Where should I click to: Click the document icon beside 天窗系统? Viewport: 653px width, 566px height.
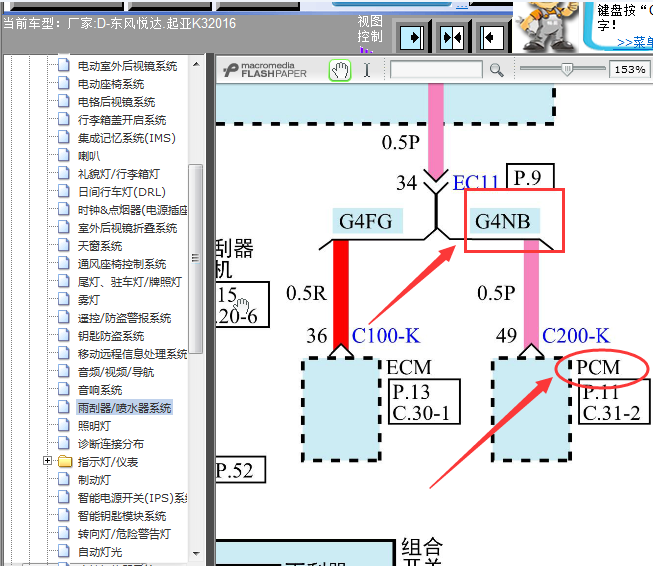click(x=64, y=245)
